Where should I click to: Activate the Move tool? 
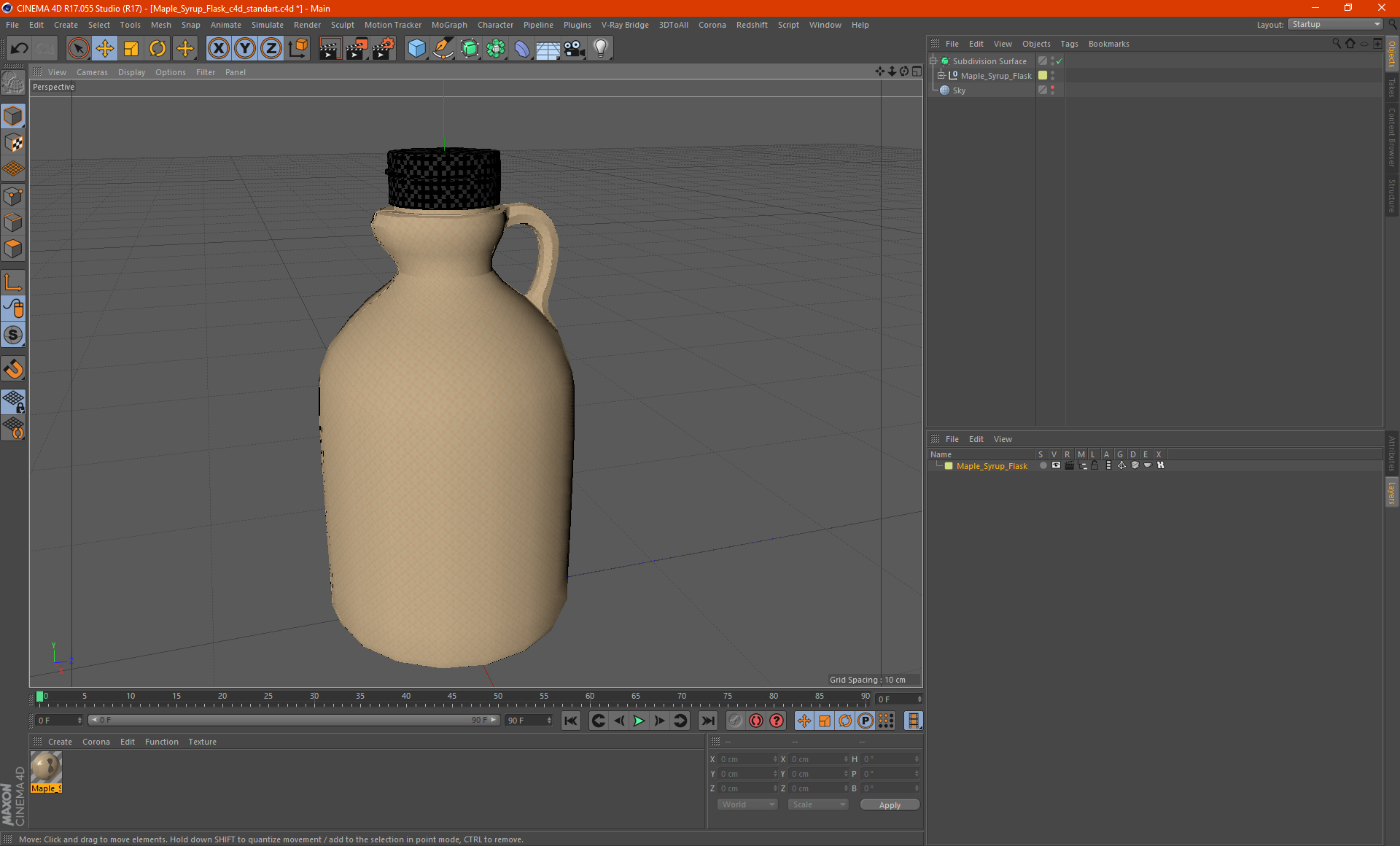[105, 49]
